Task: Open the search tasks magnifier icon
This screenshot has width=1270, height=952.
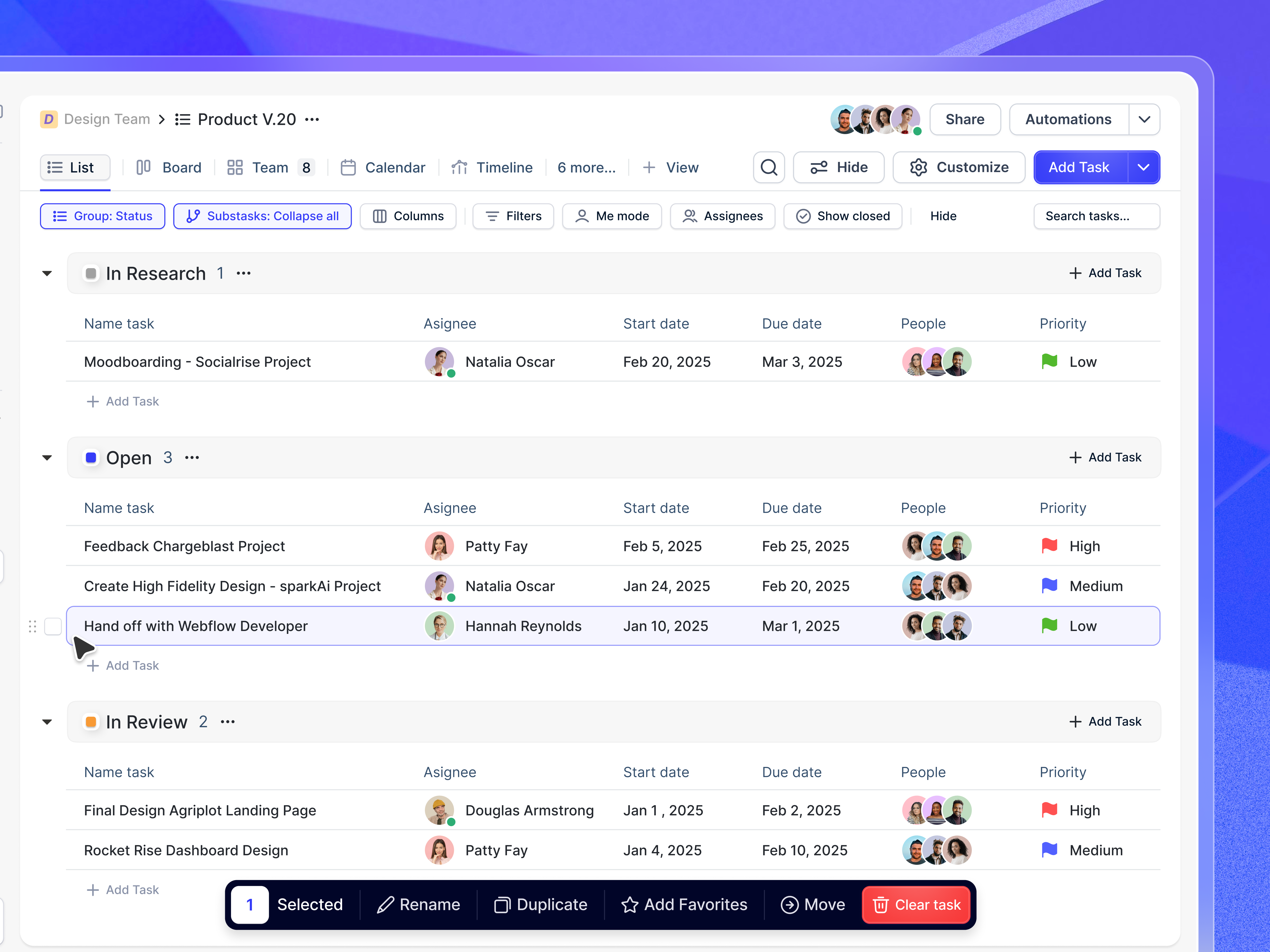Action: point(769,167)
